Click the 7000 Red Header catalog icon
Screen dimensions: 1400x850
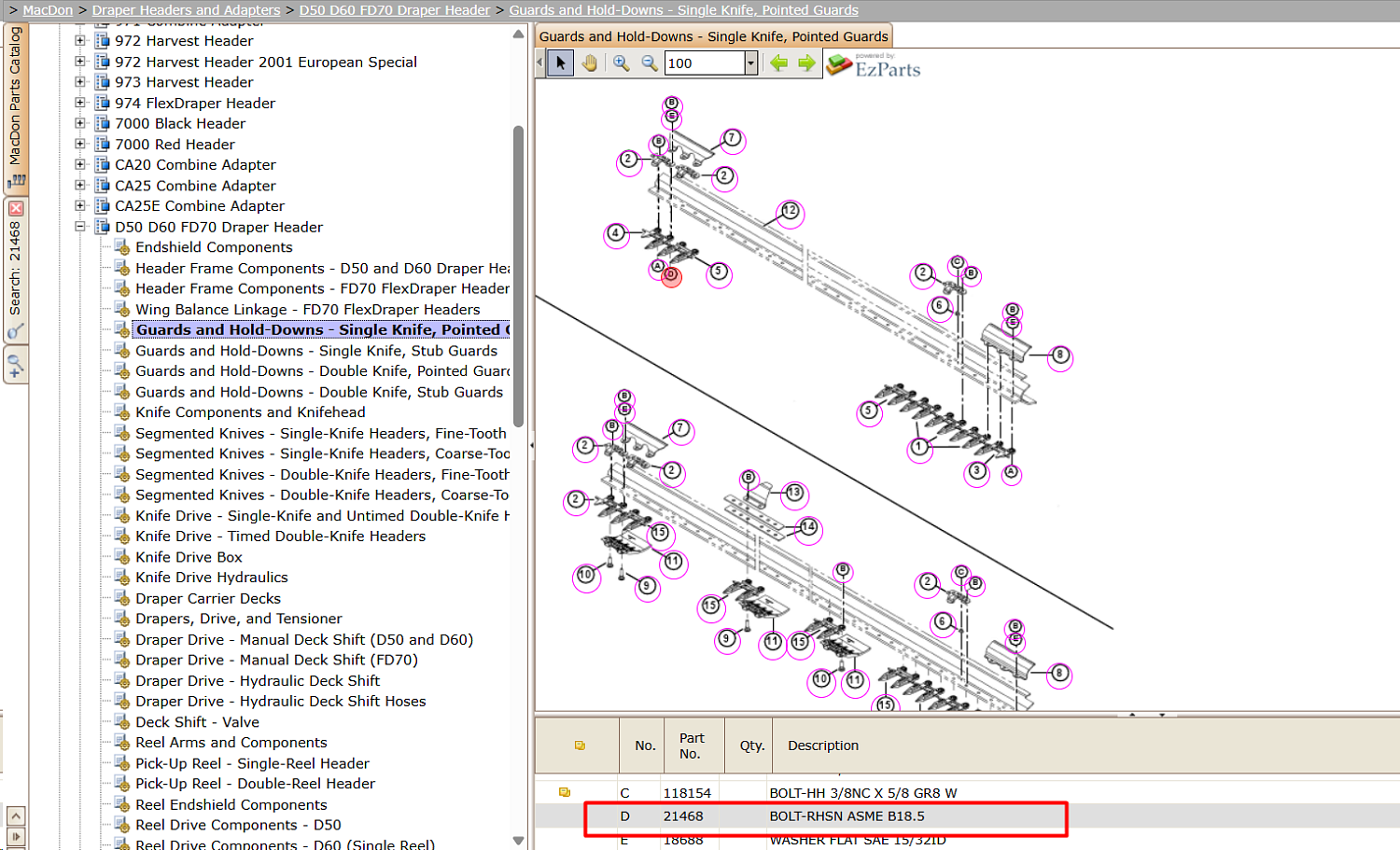[103, 145]
